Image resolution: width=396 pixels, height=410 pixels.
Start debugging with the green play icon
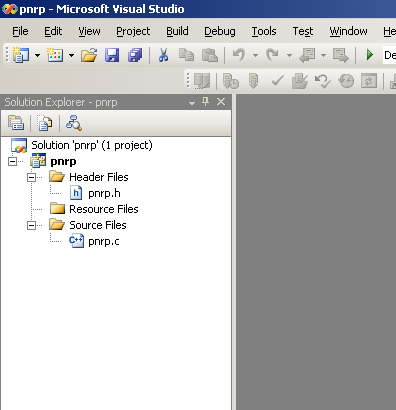[x=369, y=55]
